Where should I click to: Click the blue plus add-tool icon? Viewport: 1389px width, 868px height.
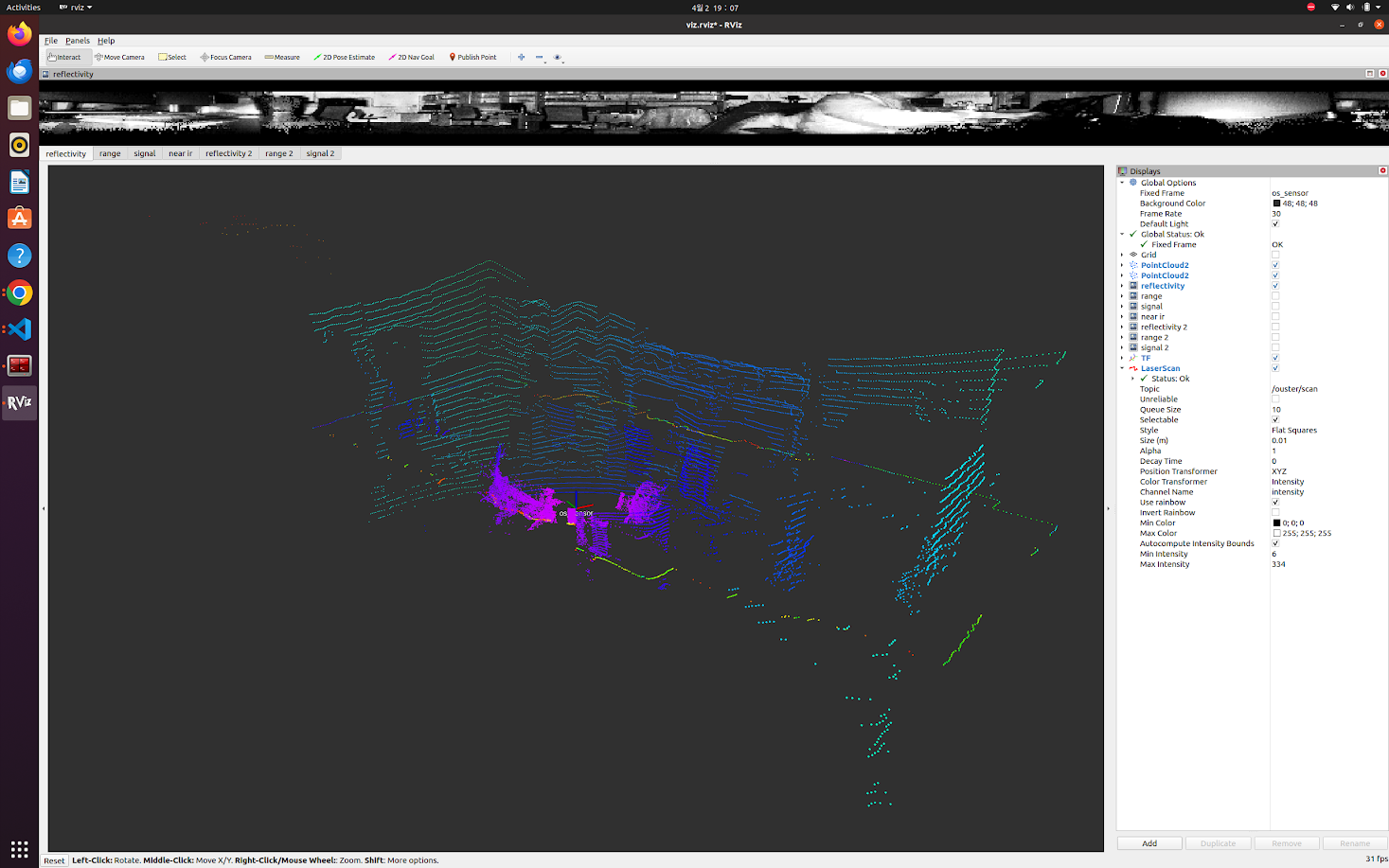521,57
